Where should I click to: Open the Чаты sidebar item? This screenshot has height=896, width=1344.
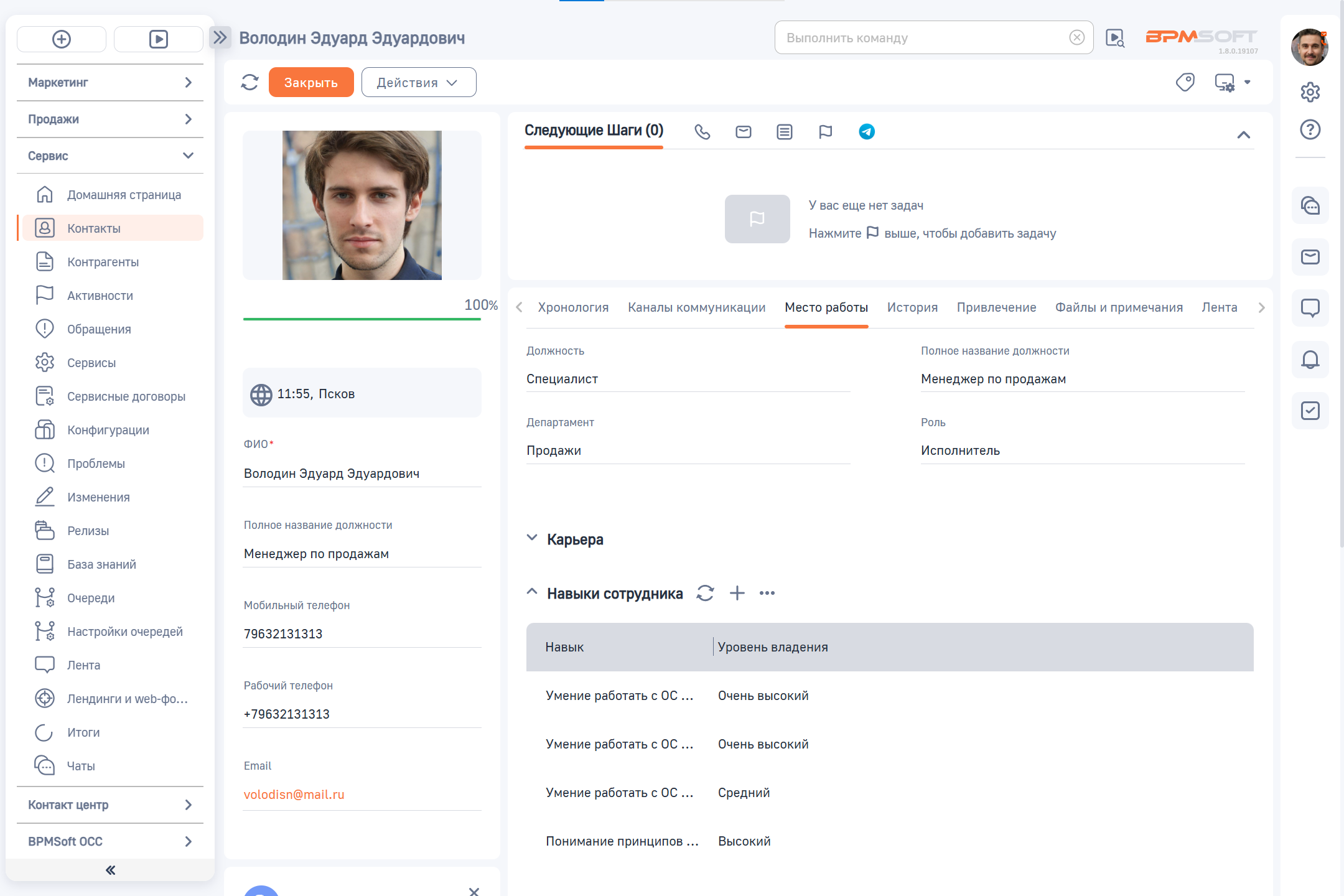(x=81, y=766)
